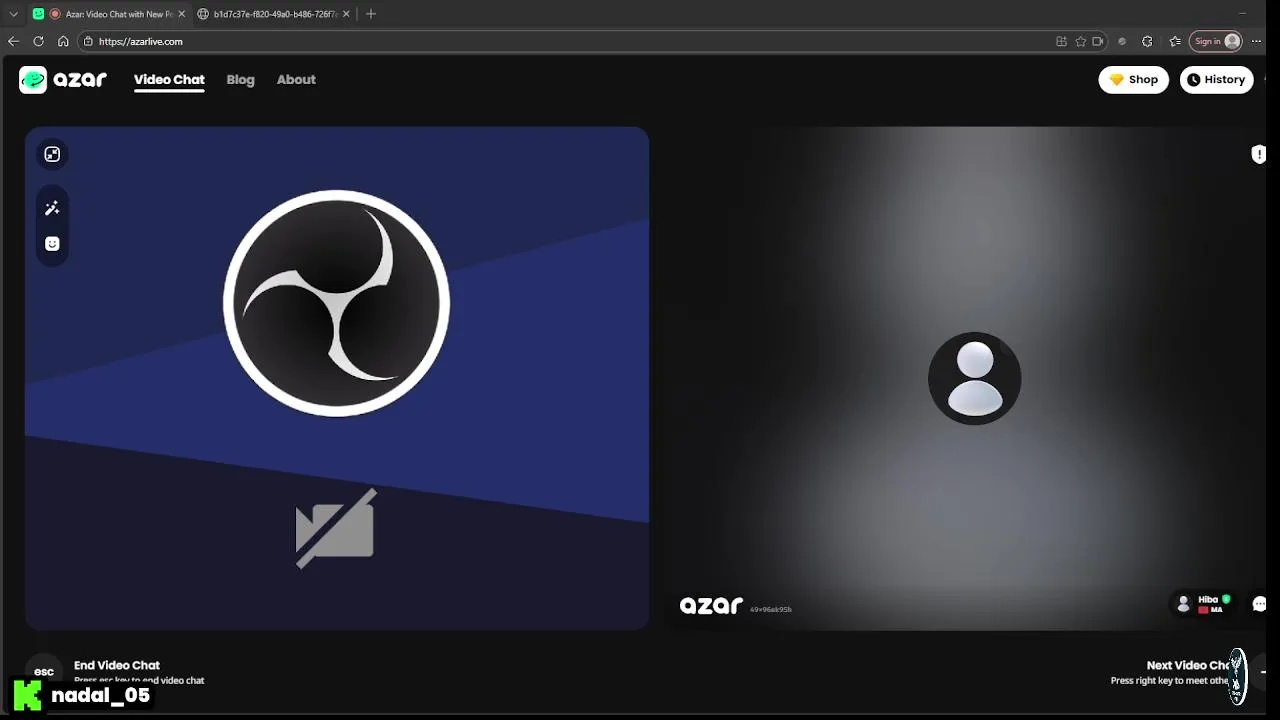This screenshot has width=1280, height=720.
Task: Open the Shop with gem icon
Action: (1133, 80)
